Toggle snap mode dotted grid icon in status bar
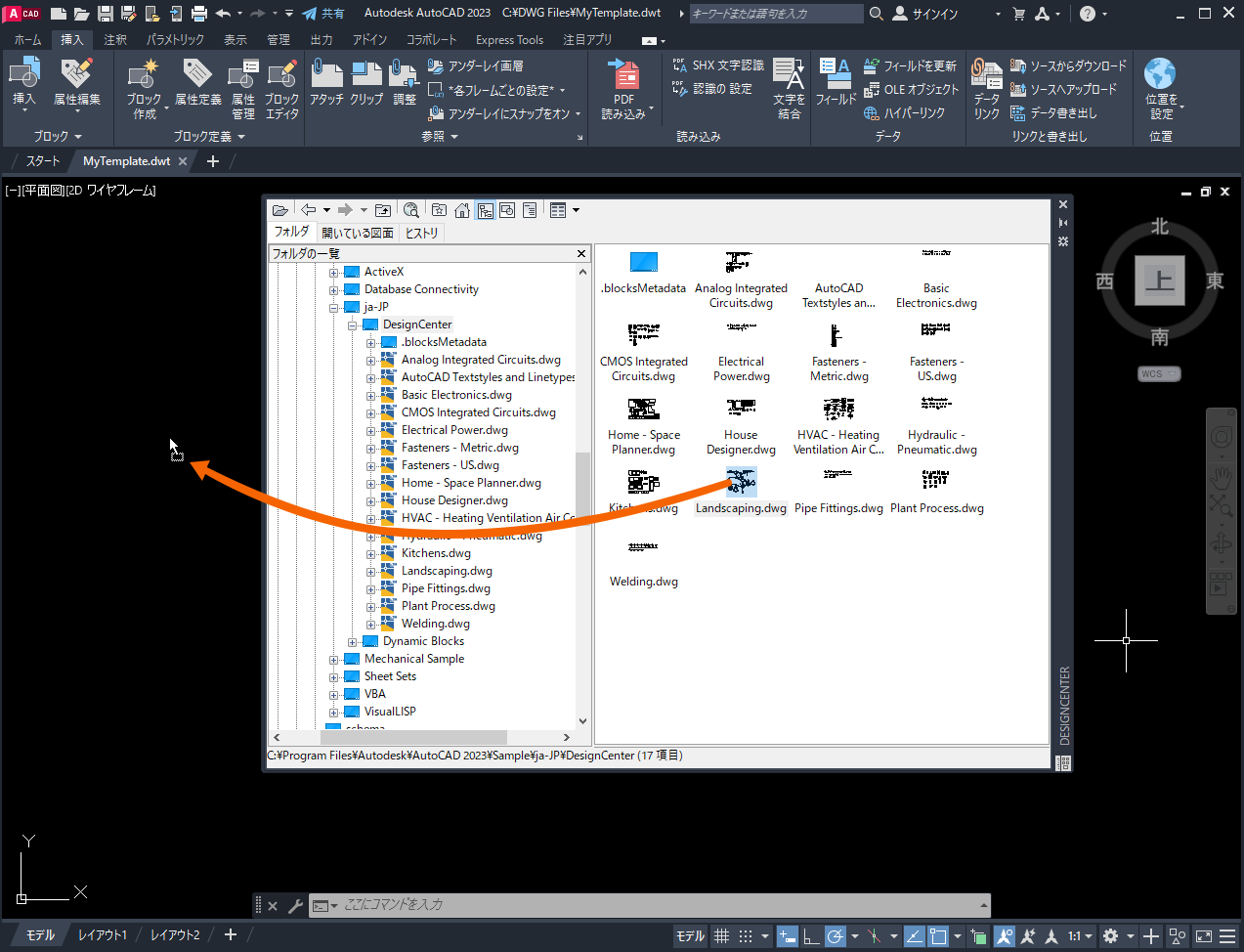 tap(746, 936)
